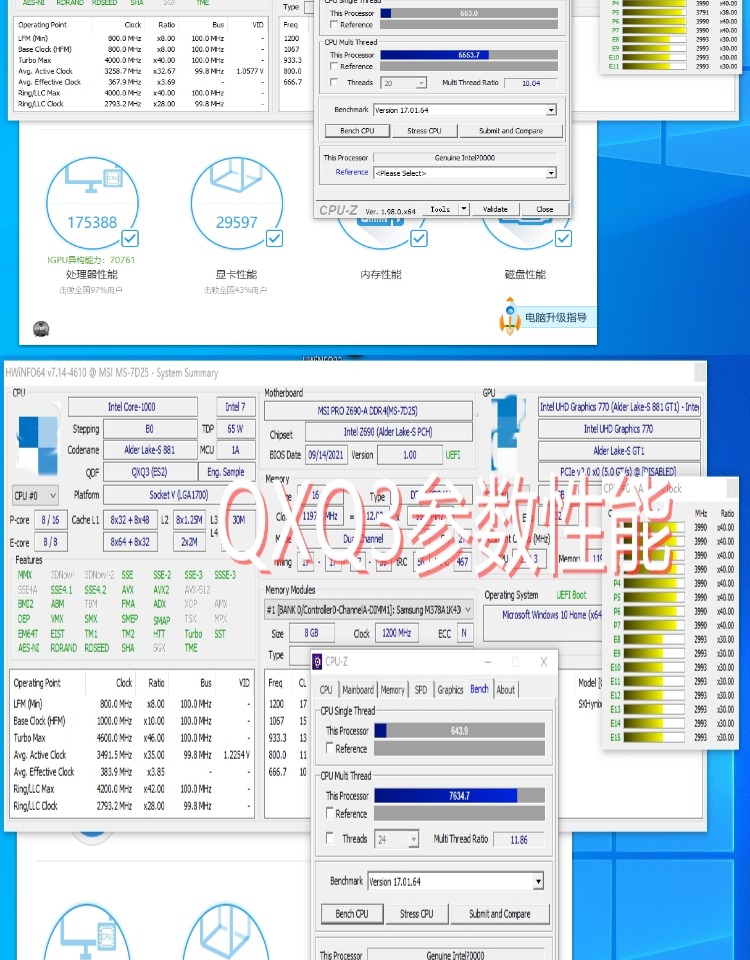Viewport: 750px width, 960px height.
Task: Click the CPU-Z title bar app icon
Action: tap(317, 661)
